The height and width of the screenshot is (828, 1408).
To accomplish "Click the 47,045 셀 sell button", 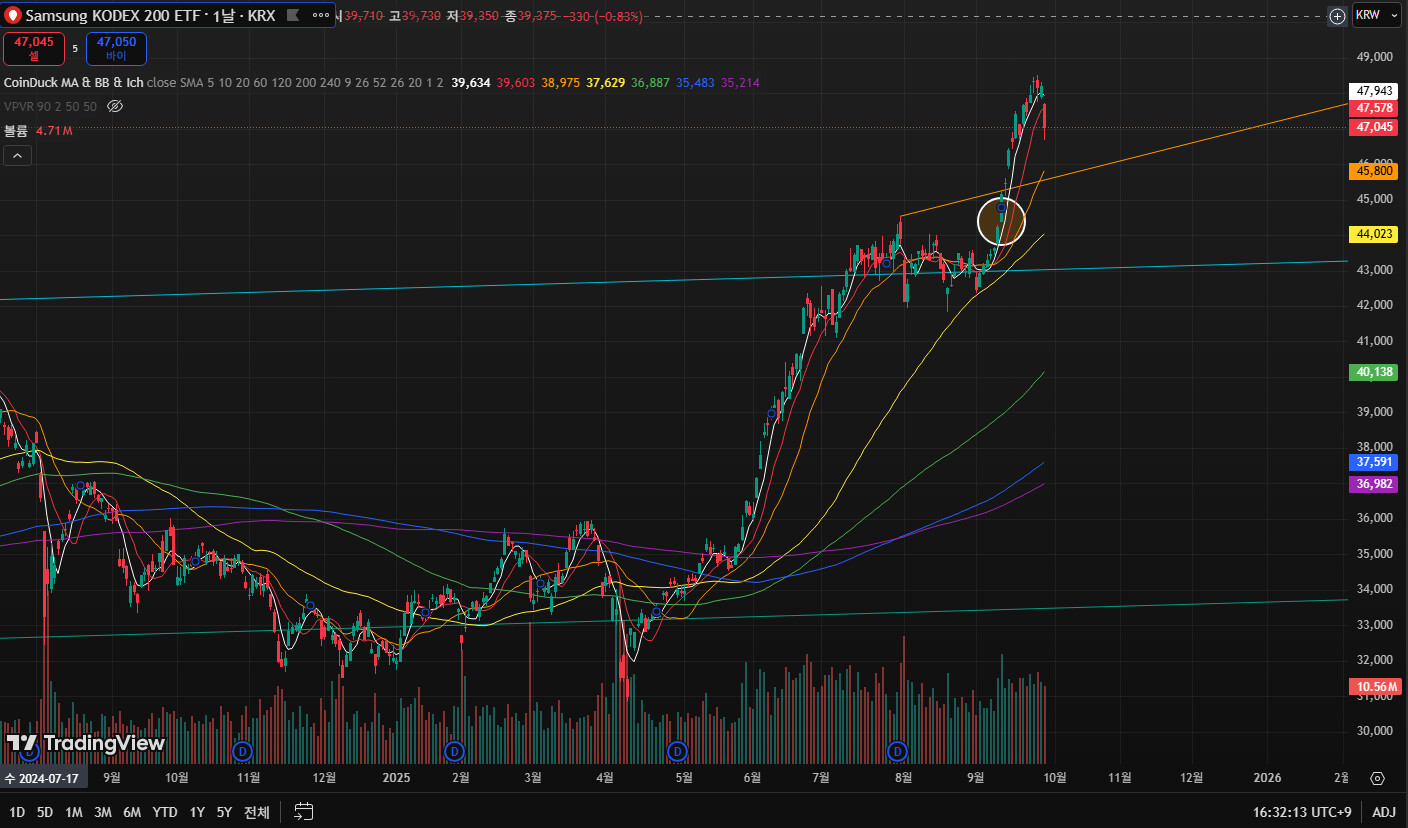I will coord(34,49).
